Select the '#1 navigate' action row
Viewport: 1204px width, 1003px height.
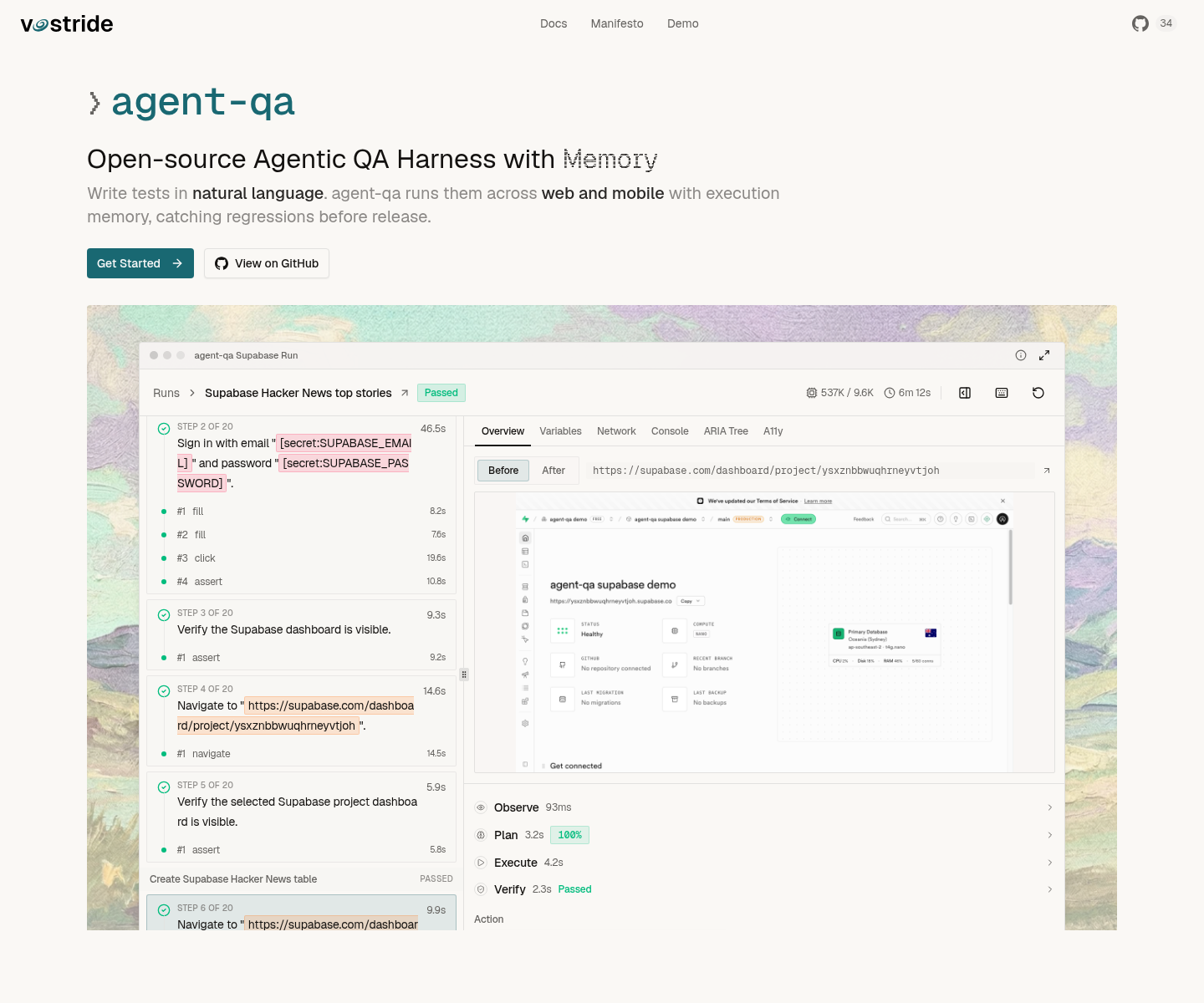302,754
